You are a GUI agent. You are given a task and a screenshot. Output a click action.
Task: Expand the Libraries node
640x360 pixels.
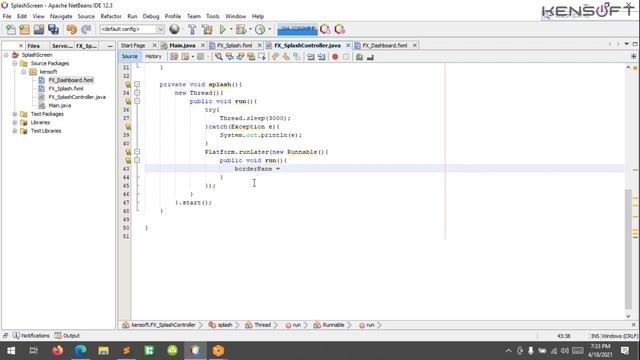(x=15, y=122)
